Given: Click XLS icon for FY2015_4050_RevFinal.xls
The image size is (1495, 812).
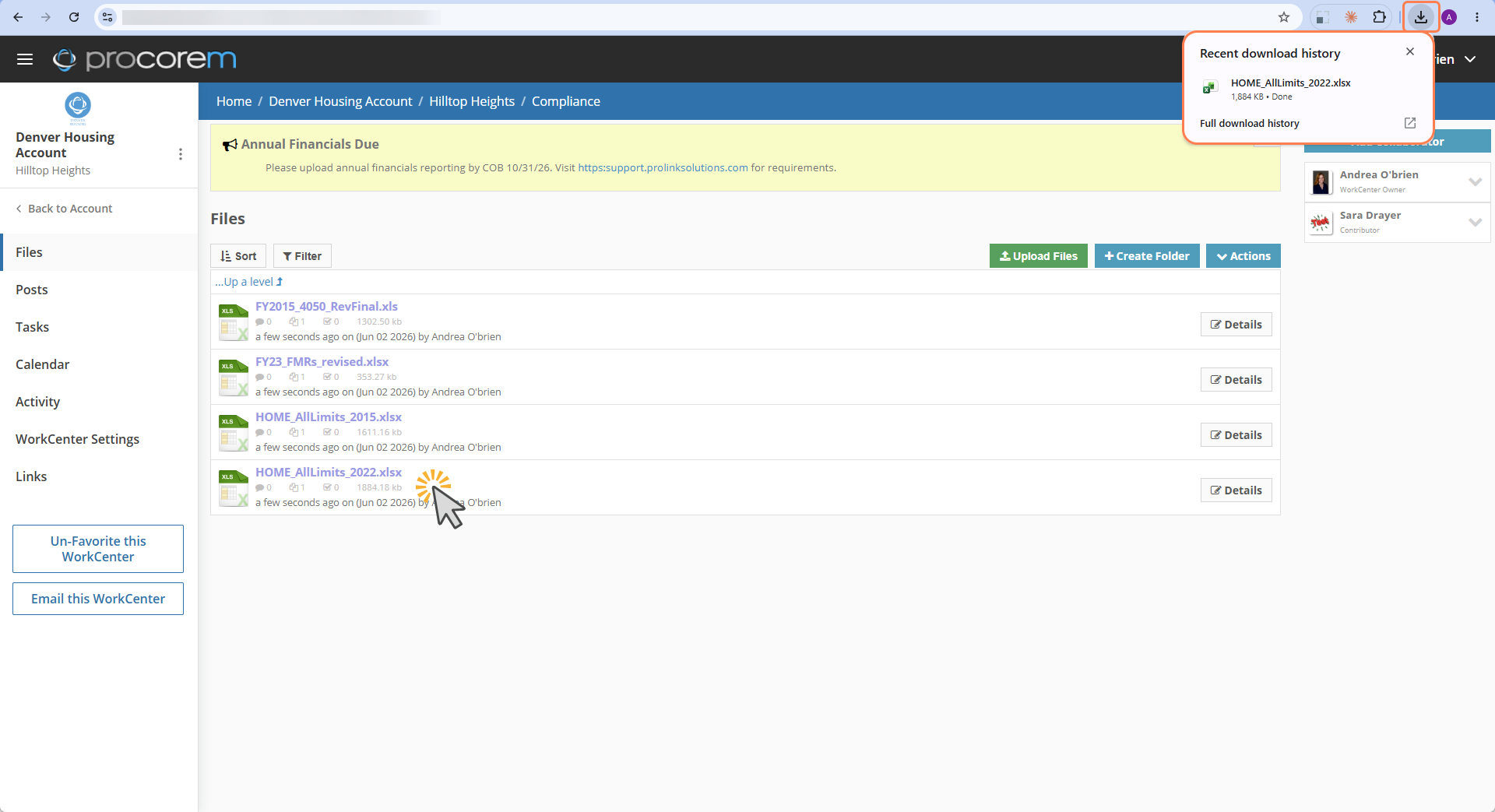Looking at the screenshot, I should tap(234, 322).
